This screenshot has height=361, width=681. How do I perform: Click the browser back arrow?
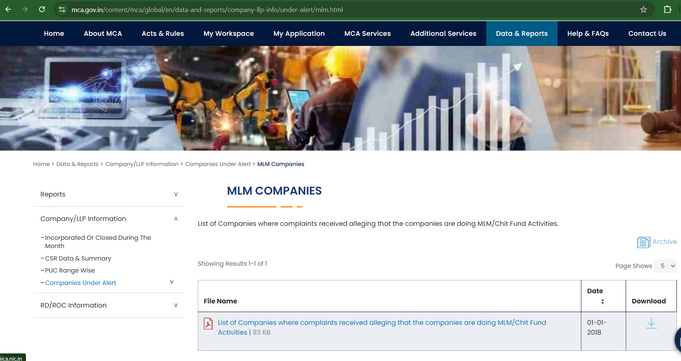click(x=8, y=9)
